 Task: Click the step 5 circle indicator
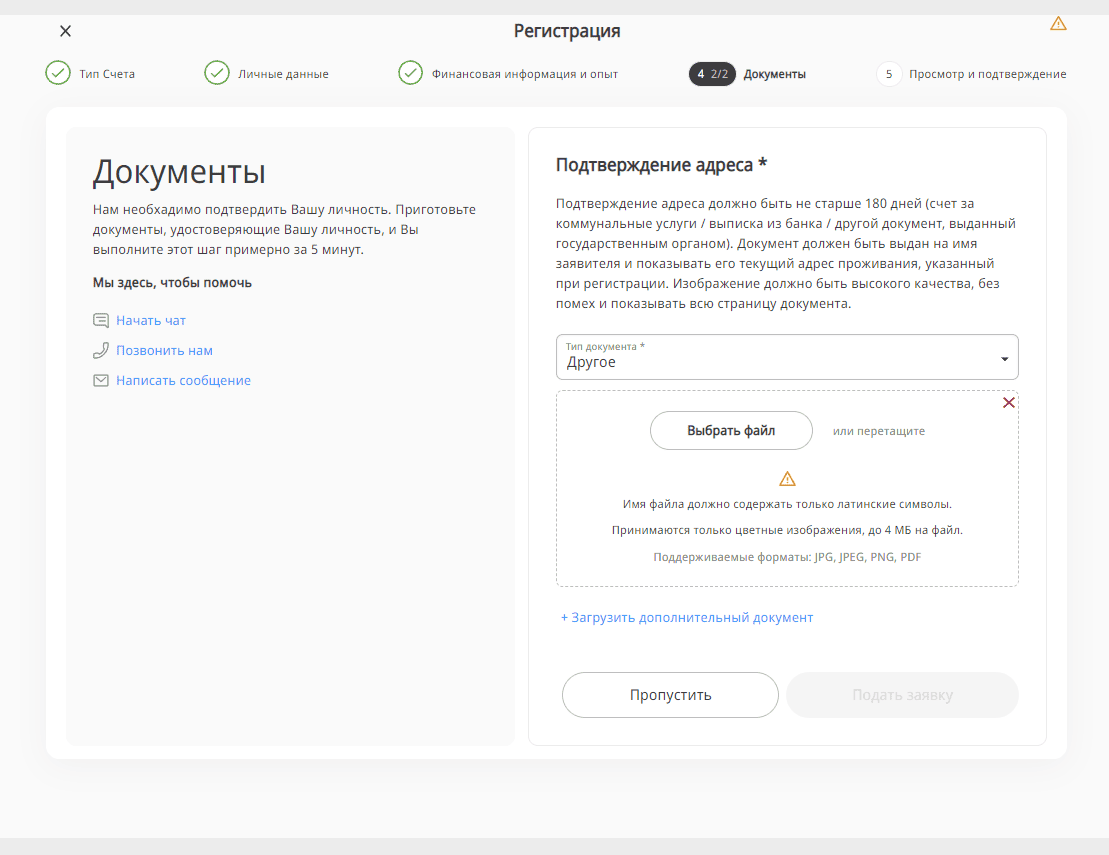(x=889, y=74)
